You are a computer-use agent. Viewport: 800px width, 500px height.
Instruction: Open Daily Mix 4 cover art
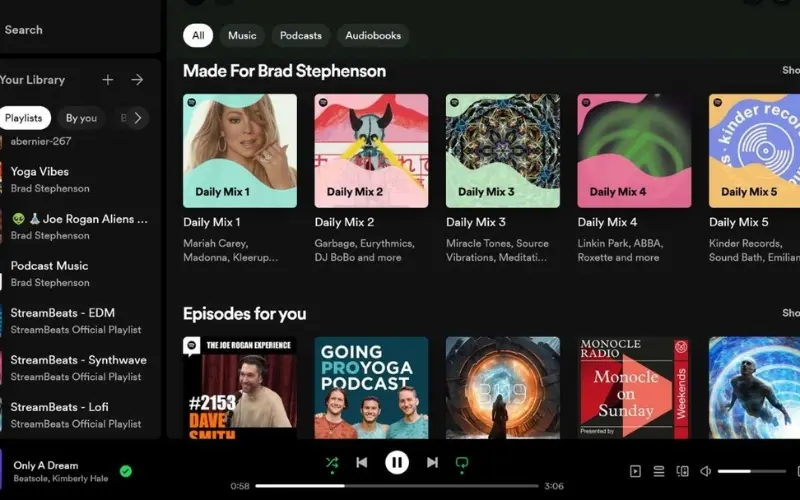tap(634, 151)
